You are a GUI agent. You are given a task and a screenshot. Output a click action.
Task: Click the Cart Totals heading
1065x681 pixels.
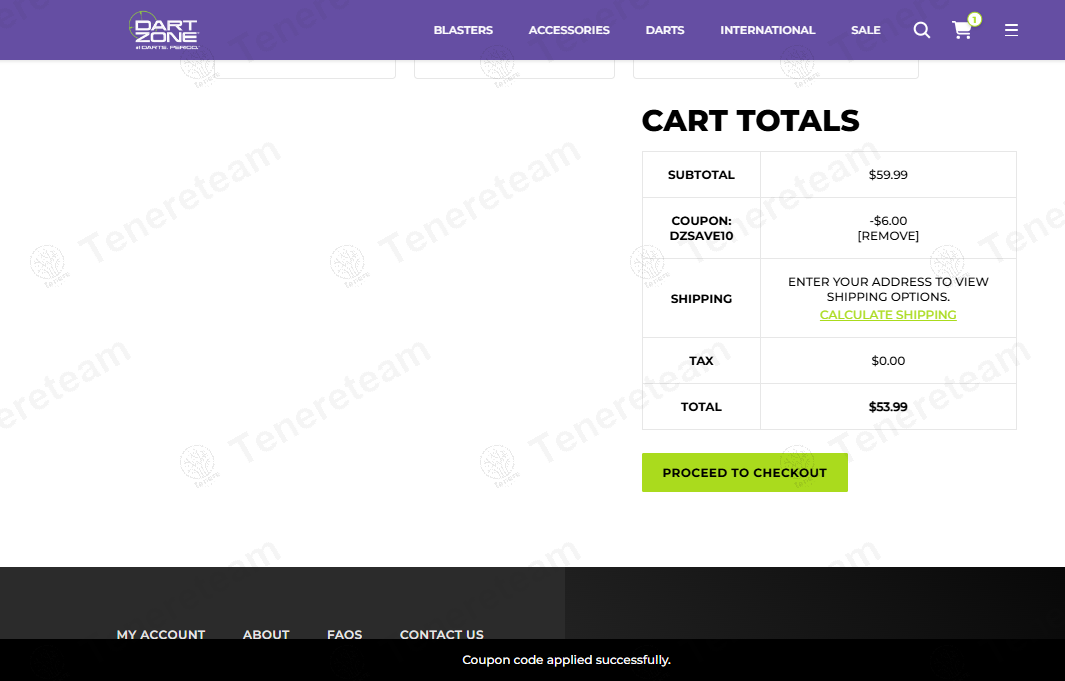tap(750, 121)
